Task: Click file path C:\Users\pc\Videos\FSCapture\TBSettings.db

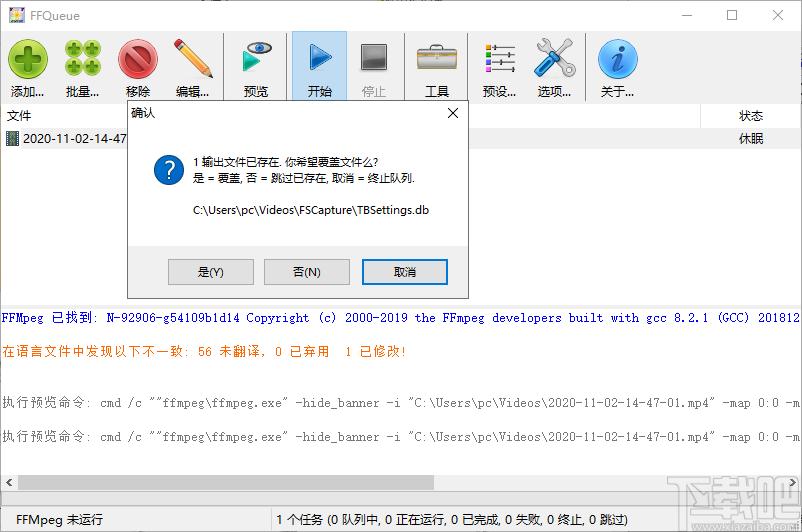Action: point(311,210)
